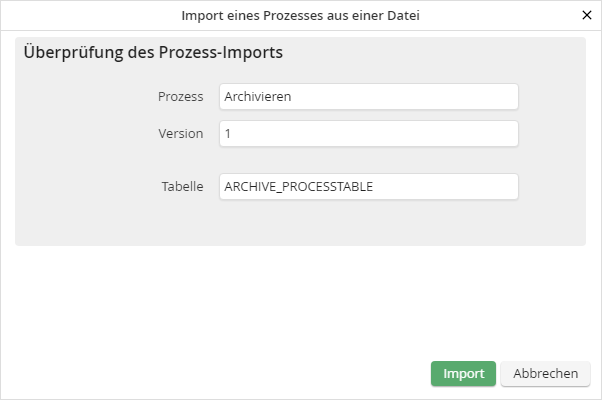The height and width of the screenshot is (400, 602).
Task: Click empty gray area right of the heading
Action: point(450,54)
